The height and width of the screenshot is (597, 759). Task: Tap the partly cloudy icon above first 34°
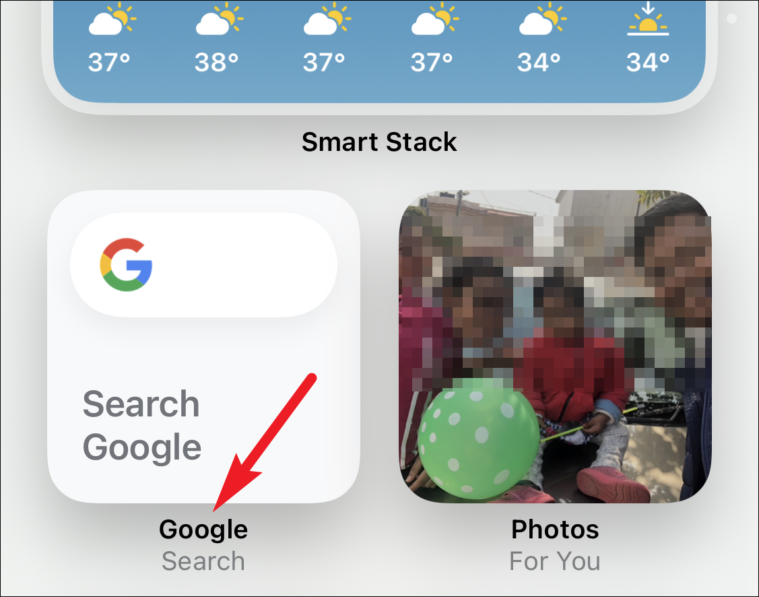coord(542,18)
